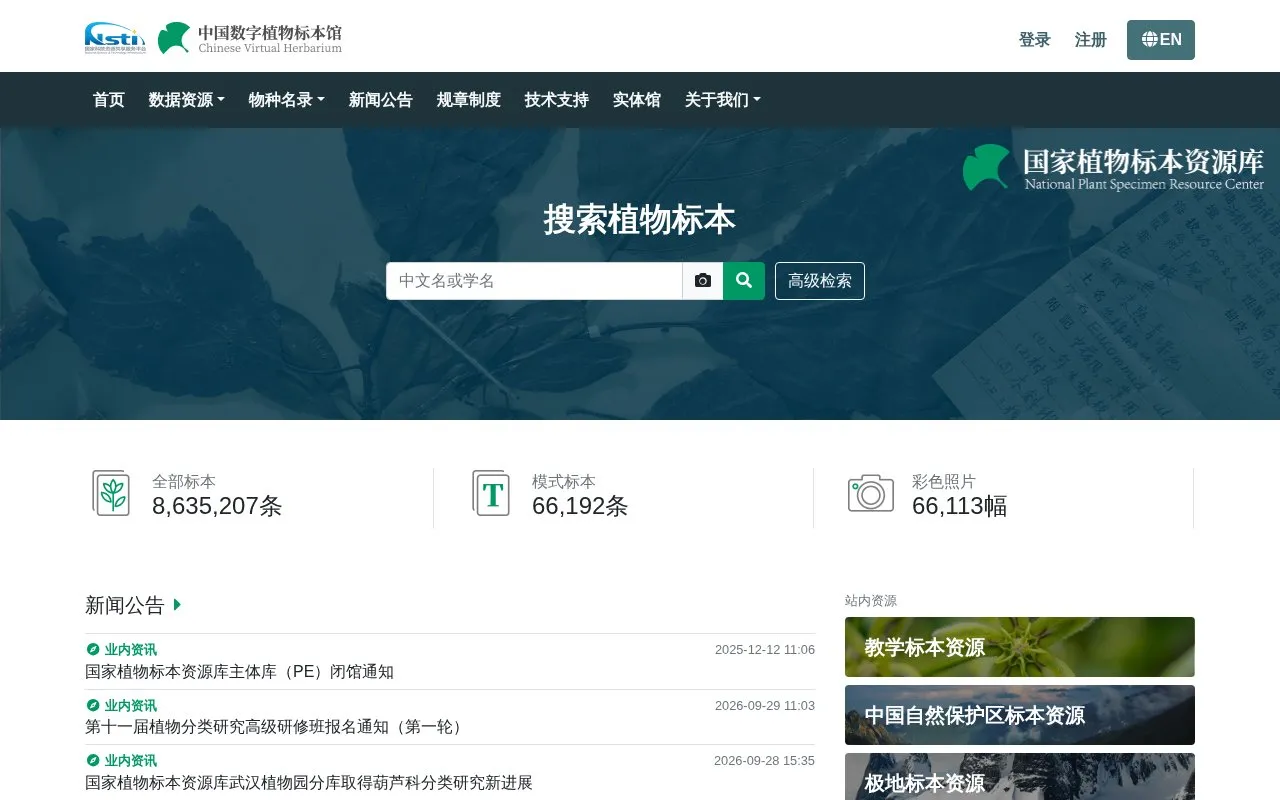Click the 登录 login link
Image resolution: width=1280 pixels, height=800 pixels.
[1035, 40]
